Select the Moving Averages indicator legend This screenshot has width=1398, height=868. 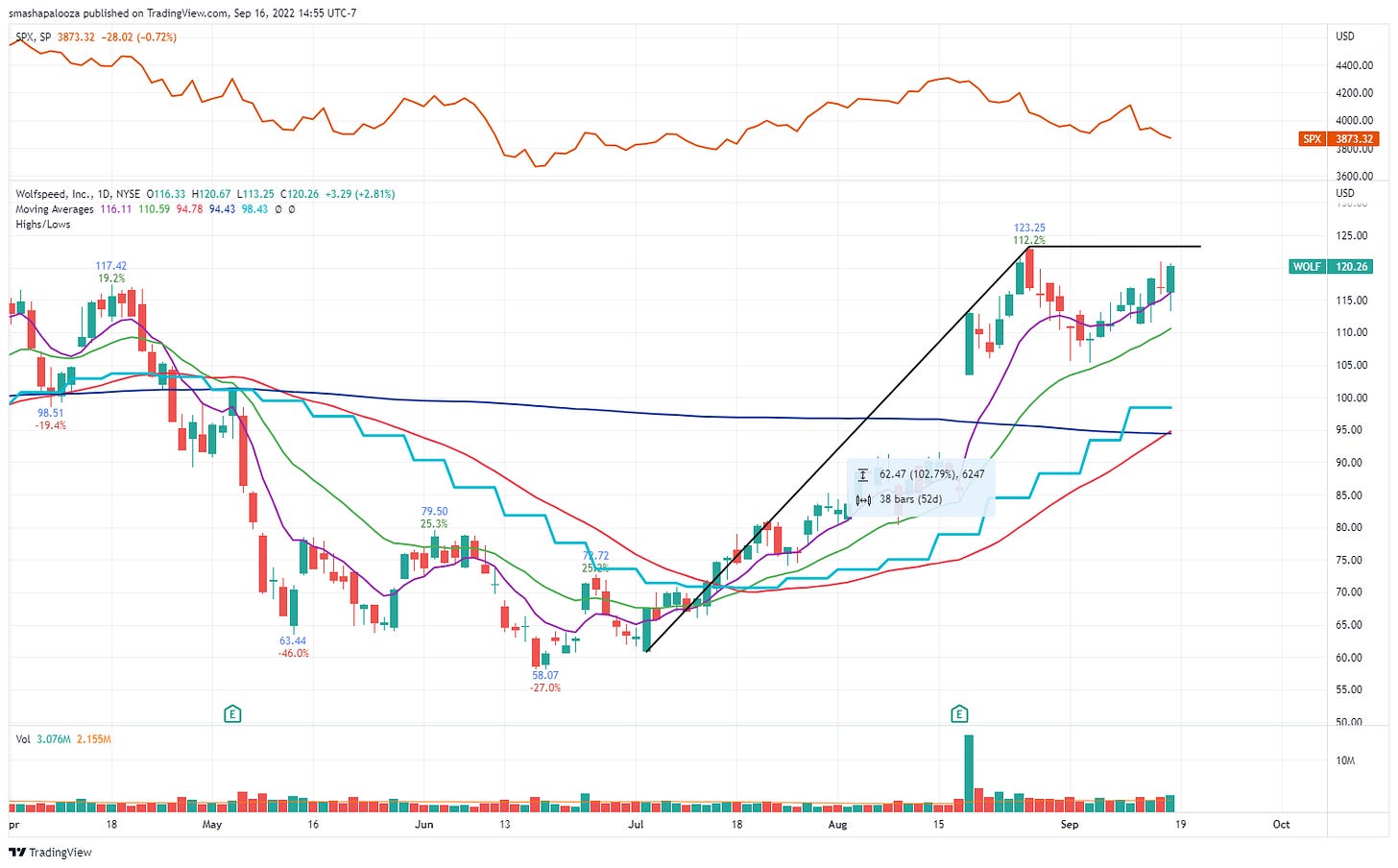click(55, 209)
